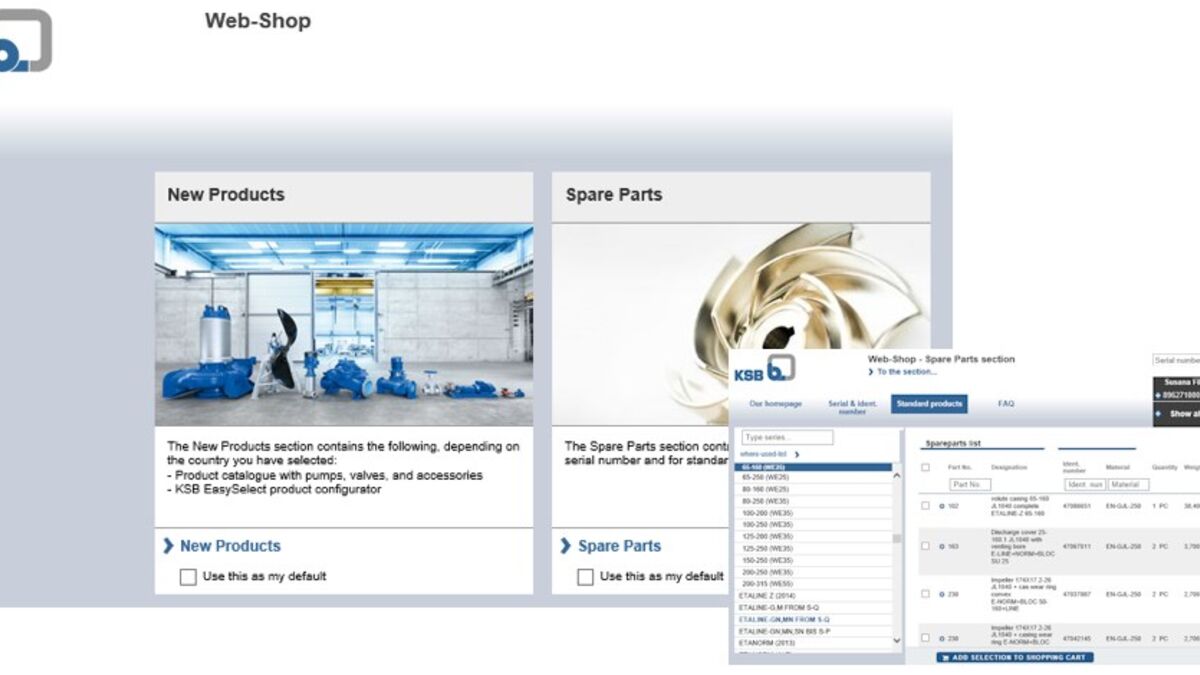Open the New Products link

pos(230,546)
